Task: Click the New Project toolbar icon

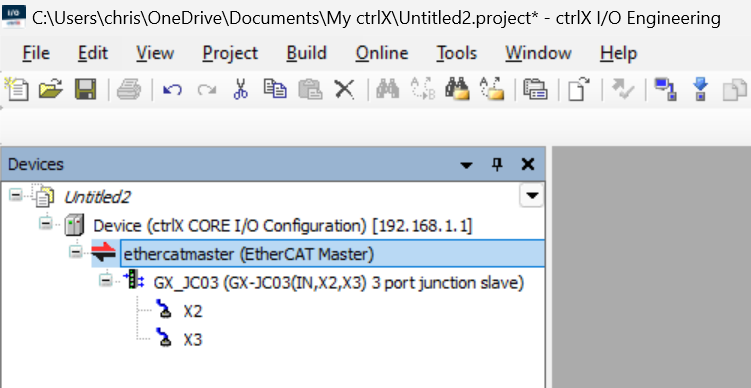Action: click(16, 89)
